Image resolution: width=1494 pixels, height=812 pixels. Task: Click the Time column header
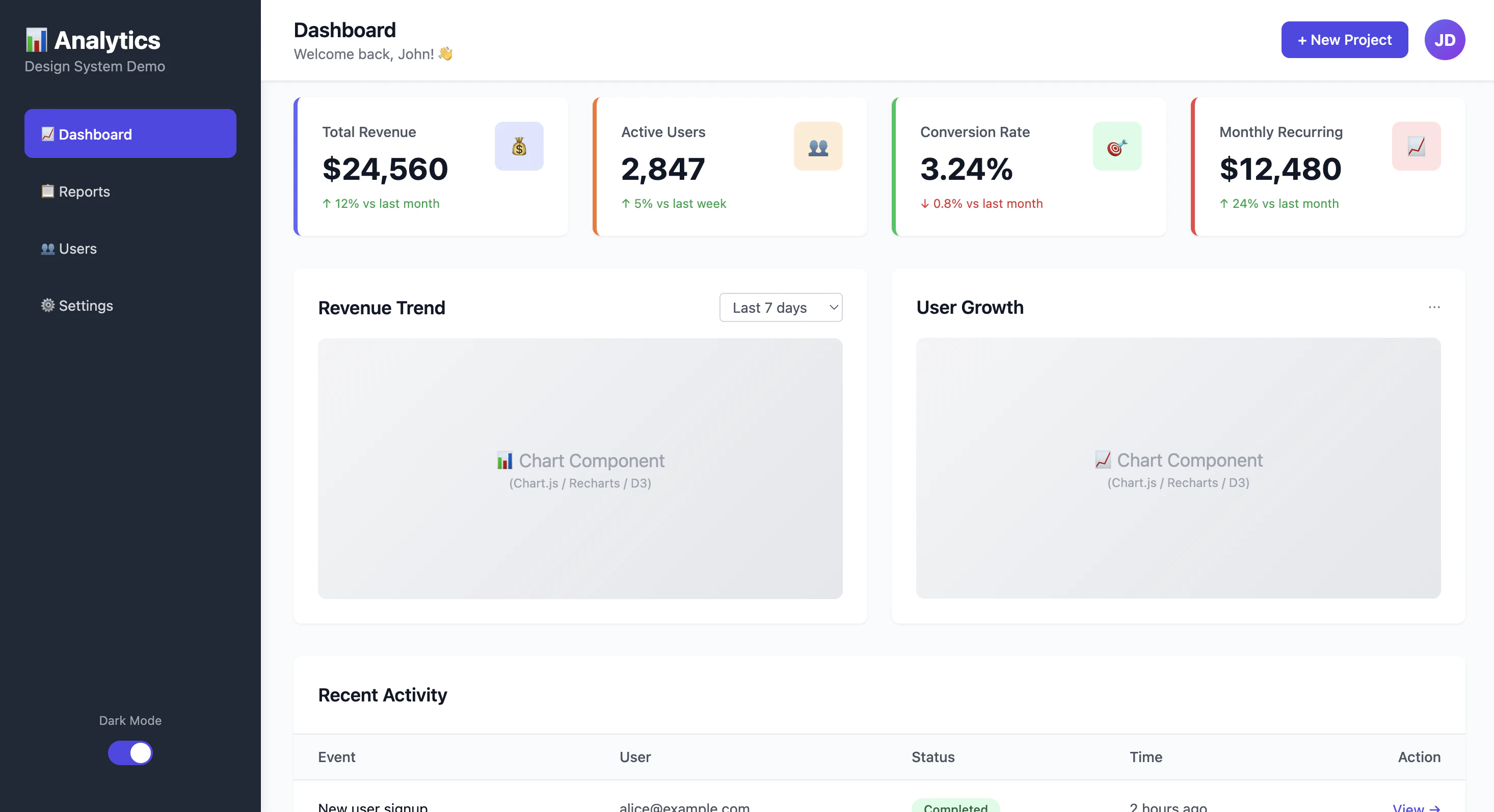(1145, 757)
